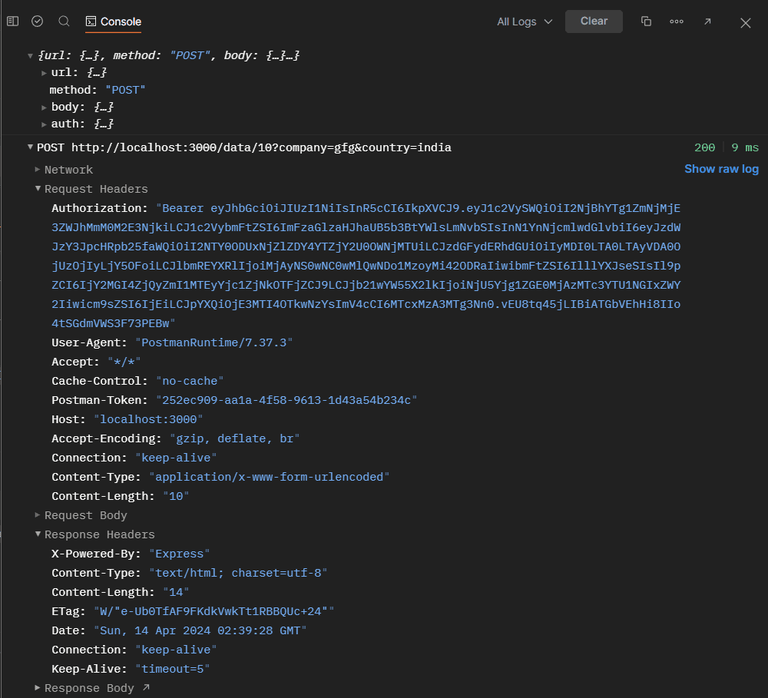
Task: Select the Console tab
Action: 113,21
